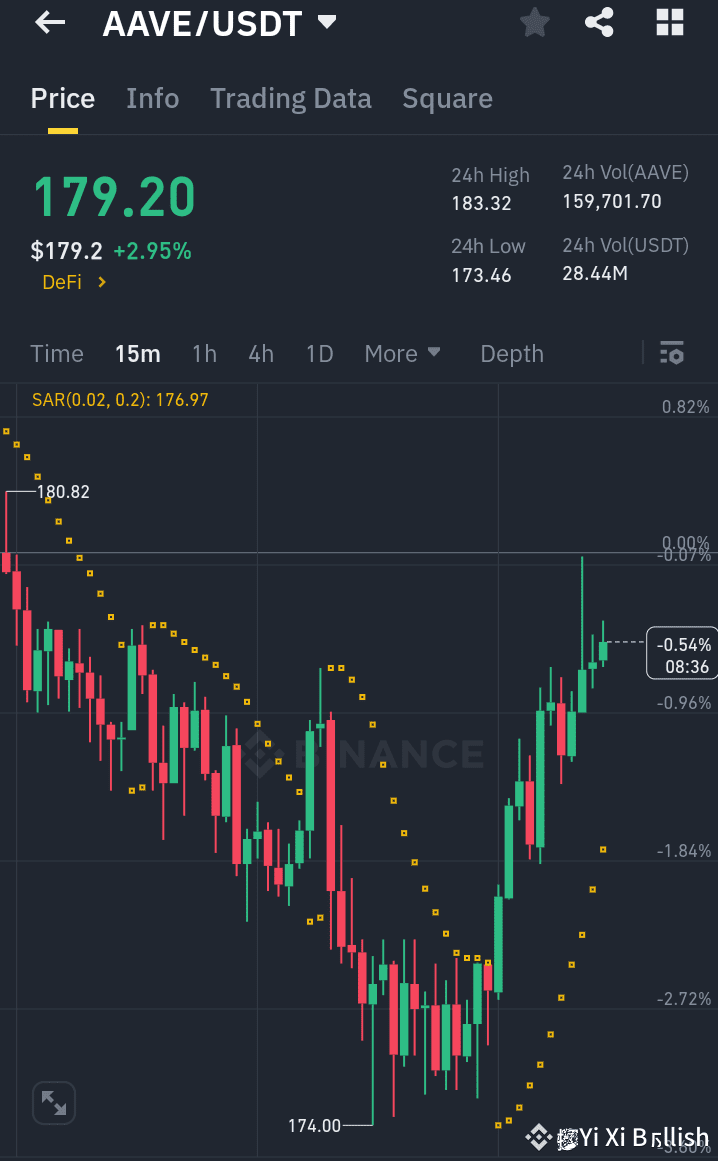
Task: Select the Info tab
Action: pyautogui.click(x=152, y=98)
